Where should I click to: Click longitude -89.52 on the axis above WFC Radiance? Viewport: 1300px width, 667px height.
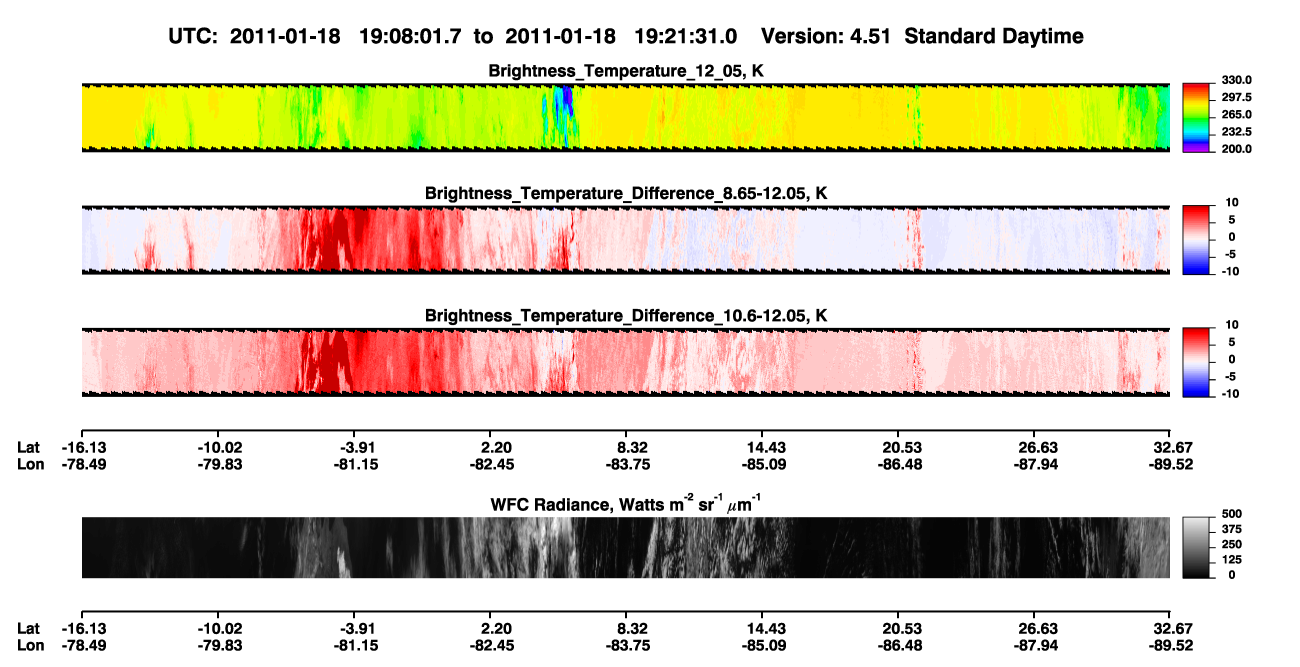click(x=1173, y=464)
